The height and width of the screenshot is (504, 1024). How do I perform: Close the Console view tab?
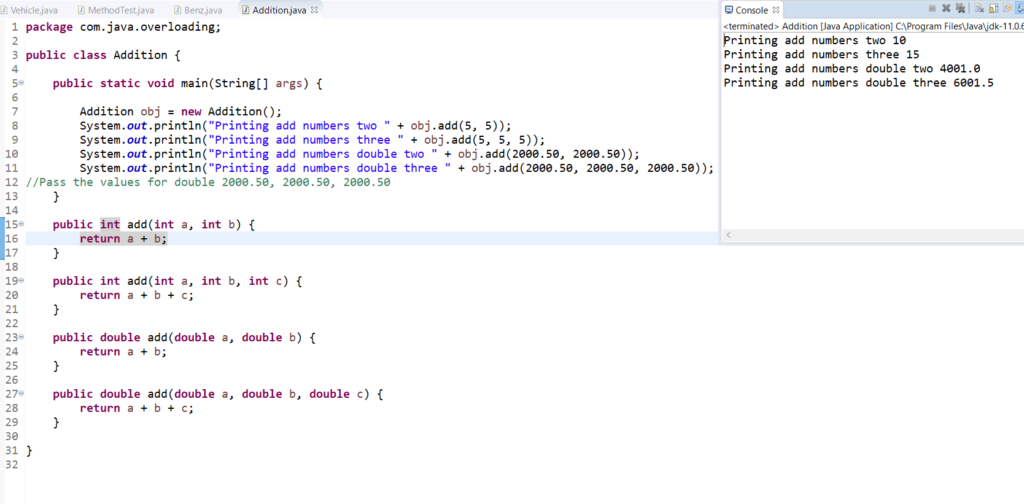(777, 10)
